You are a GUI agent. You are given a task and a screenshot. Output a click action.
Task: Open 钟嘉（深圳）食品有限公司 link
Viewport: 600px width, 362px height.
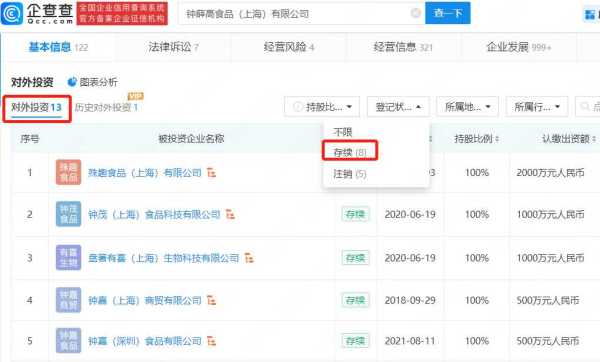pyautogui.click(x=145, y=341)
